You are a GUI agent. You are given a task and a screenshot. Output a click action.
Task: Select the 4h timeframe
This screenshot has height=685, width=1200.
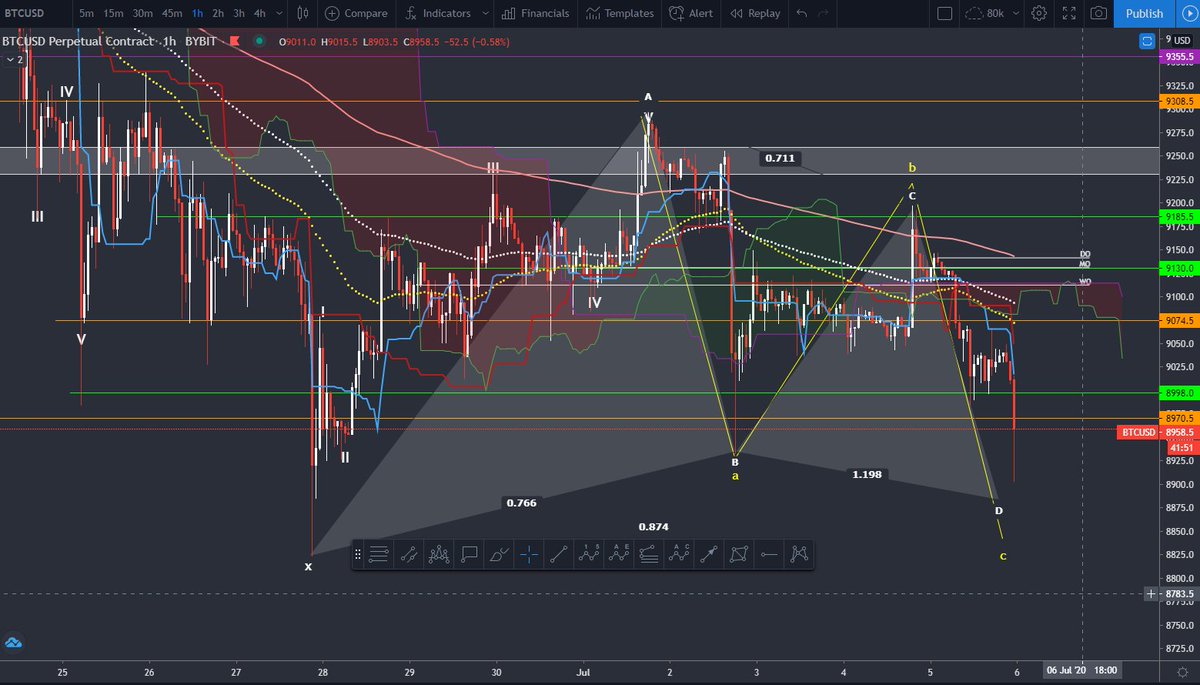pyautogui.click(x=260, y=13)
